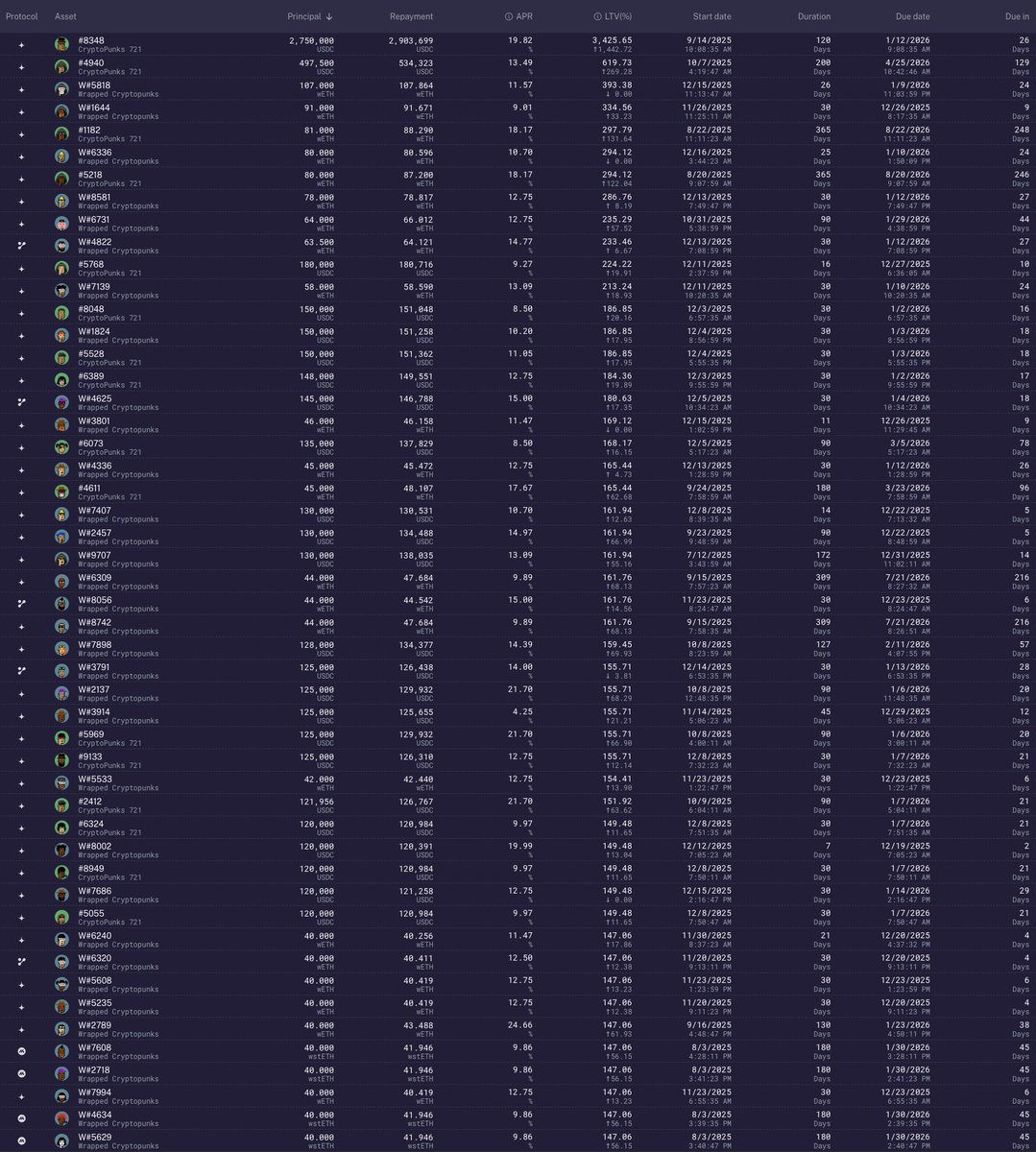Click the sparkle protocol icon in the #4940 row
Viewport: 1036px width, 1152px height.
coord(22,67)
